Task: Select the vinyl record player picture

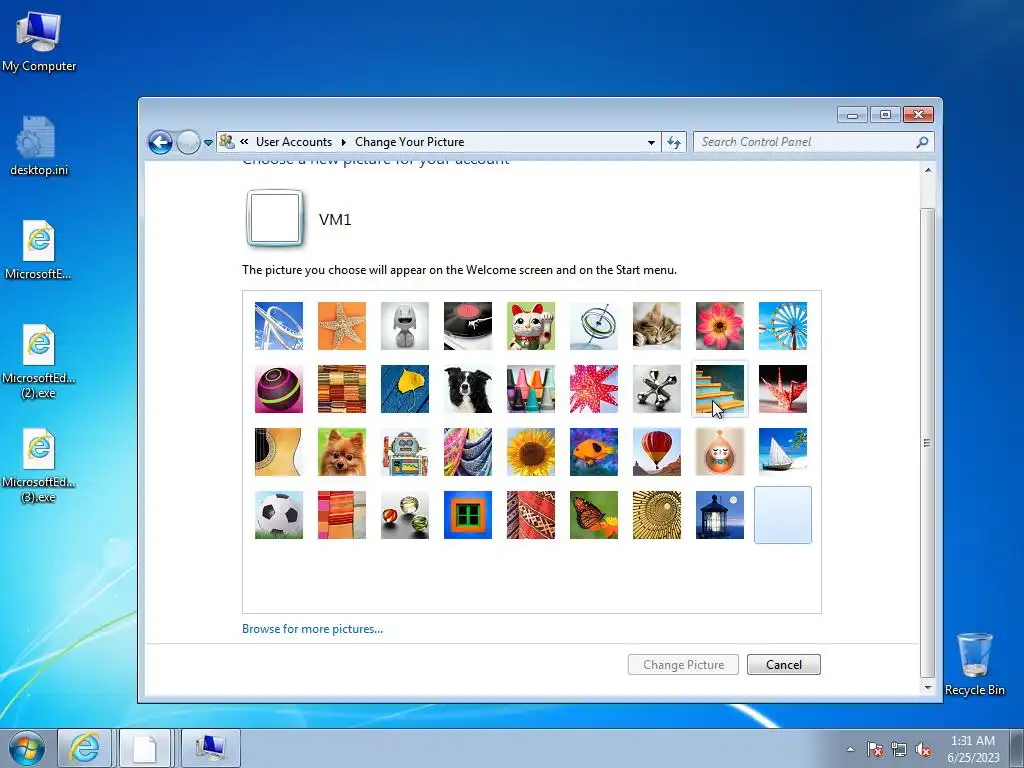Action: pyautogui.click(x=468, y=326)
